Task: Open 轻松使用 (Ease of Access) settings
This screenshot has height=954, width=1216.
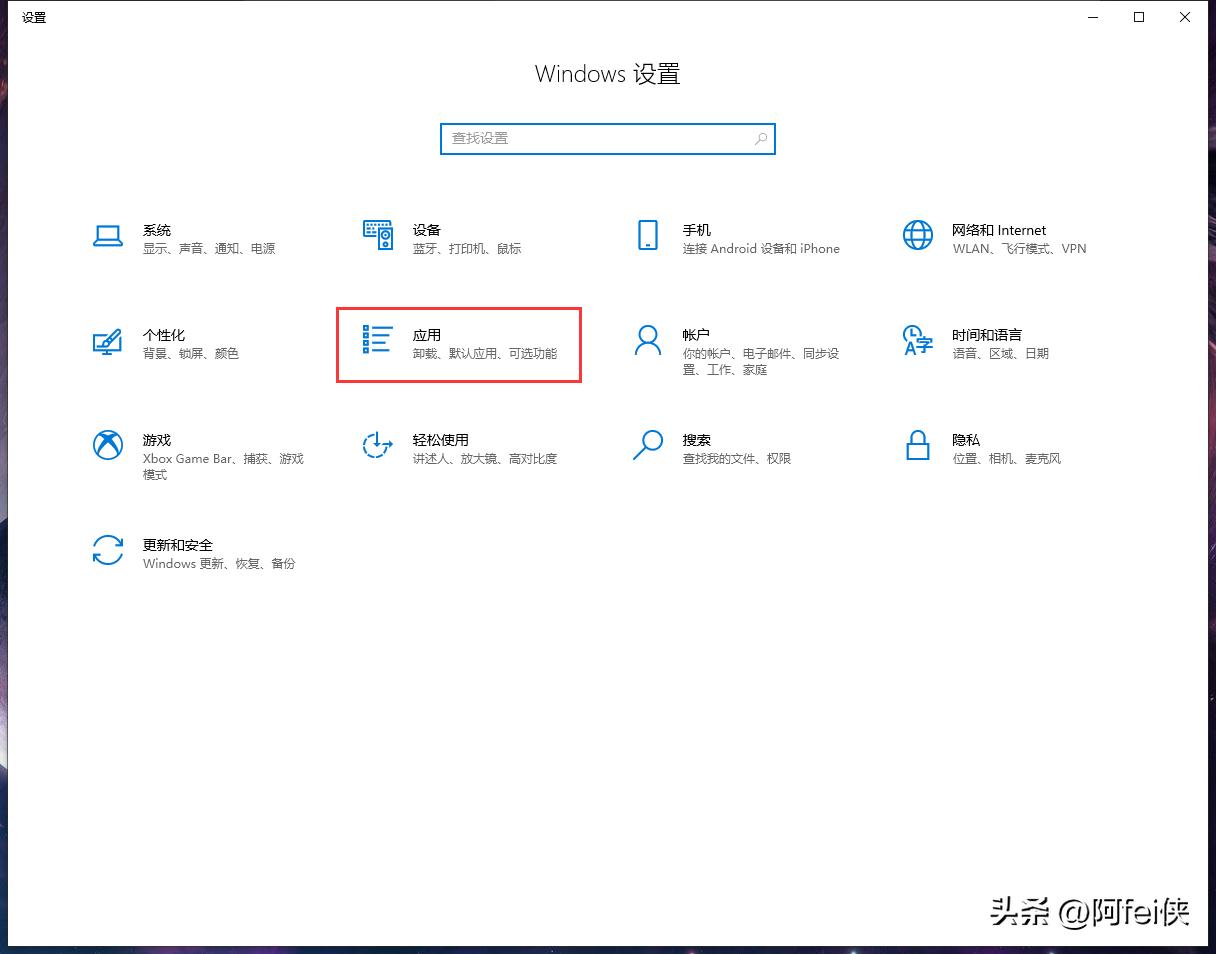Action: point(450,449)
